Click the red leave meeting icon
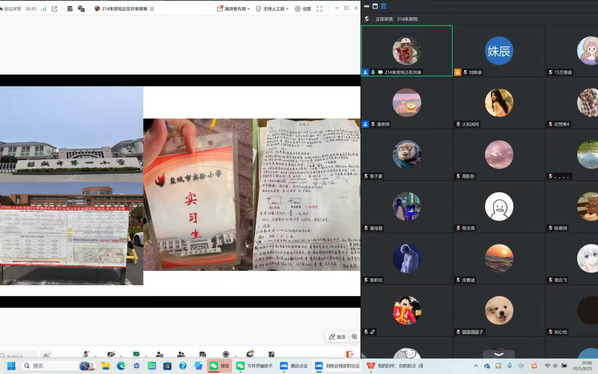The height and width of the screenshot is (374, 598). coord(349,354)
